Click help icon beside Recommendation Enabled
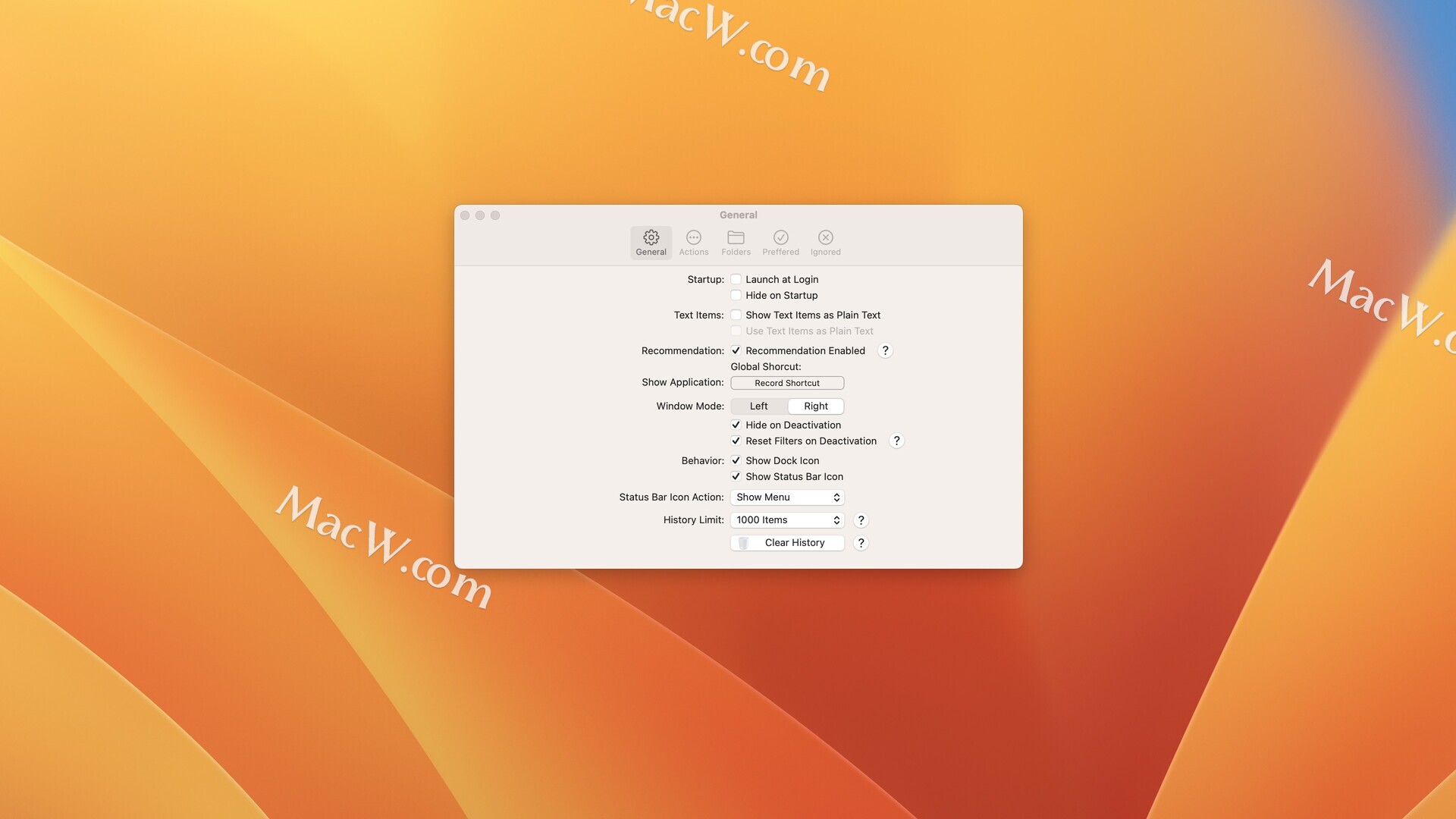The height and width of the screenshot is (819, 1456). tap(885, 350)
